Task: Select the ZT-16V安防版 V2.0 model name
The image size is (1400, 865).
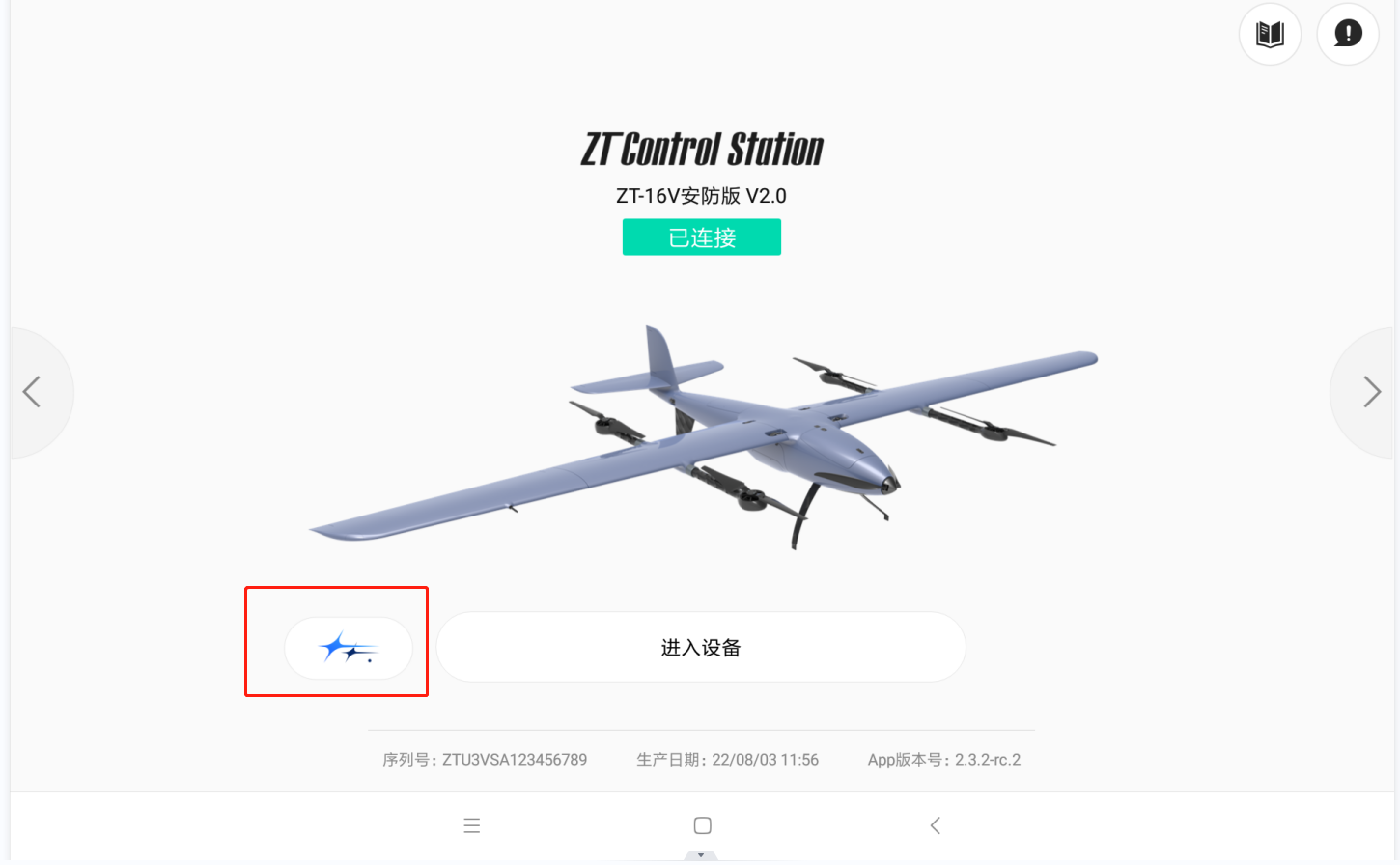Action: tap(702, 196)
